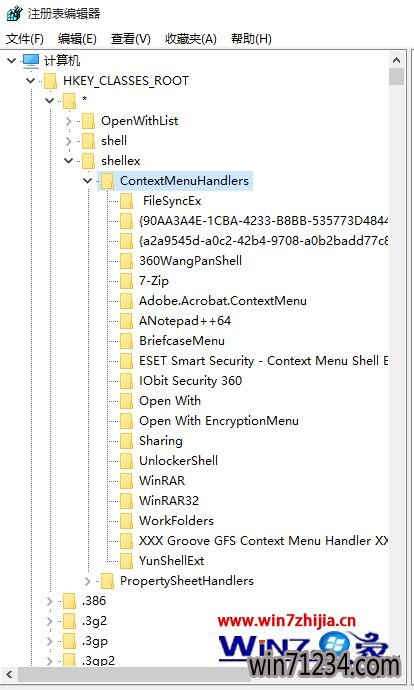
Task: Click the HKEY_CLASSES_ROOT folder icon
Action: pyautogui.click(x=51, y=81)
